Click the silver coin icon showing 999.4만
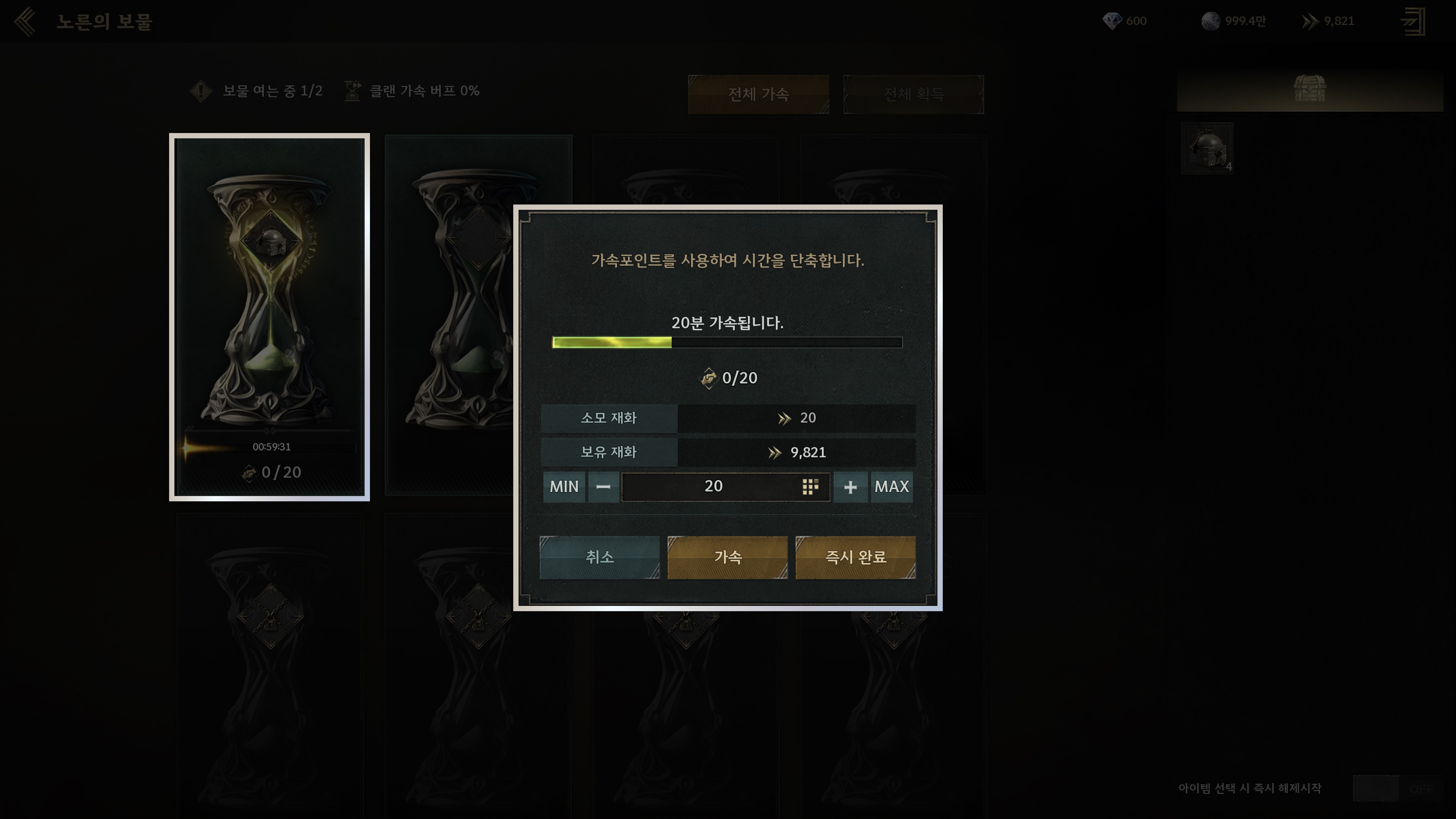 point(1210,21)
